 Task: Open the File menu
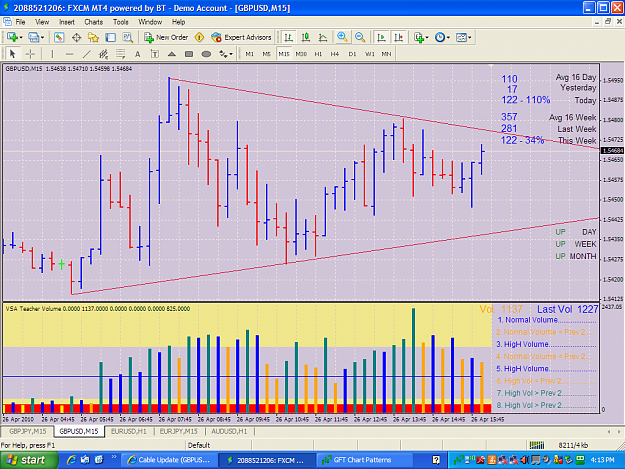[20, 22]
